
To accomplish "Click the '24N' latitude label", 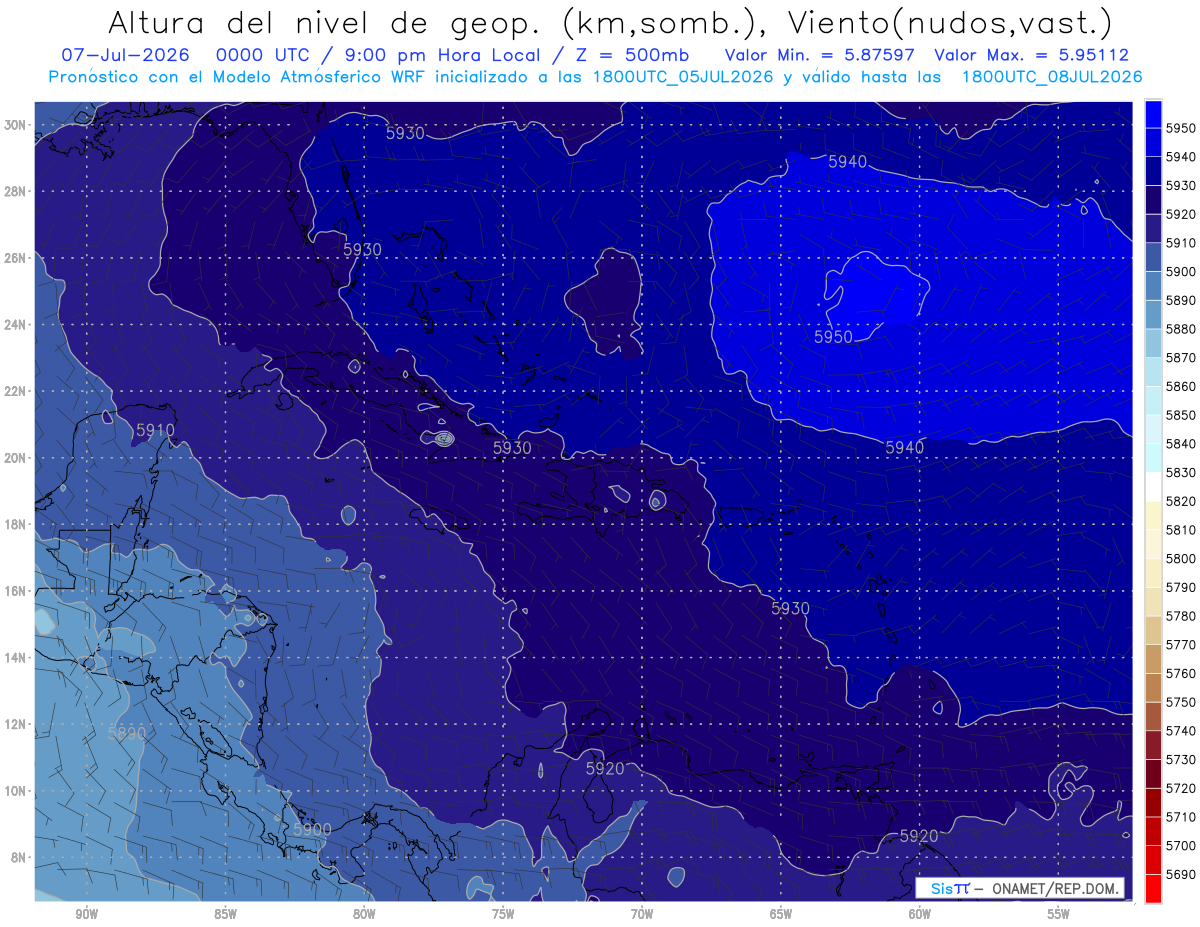I will point(16,325).
